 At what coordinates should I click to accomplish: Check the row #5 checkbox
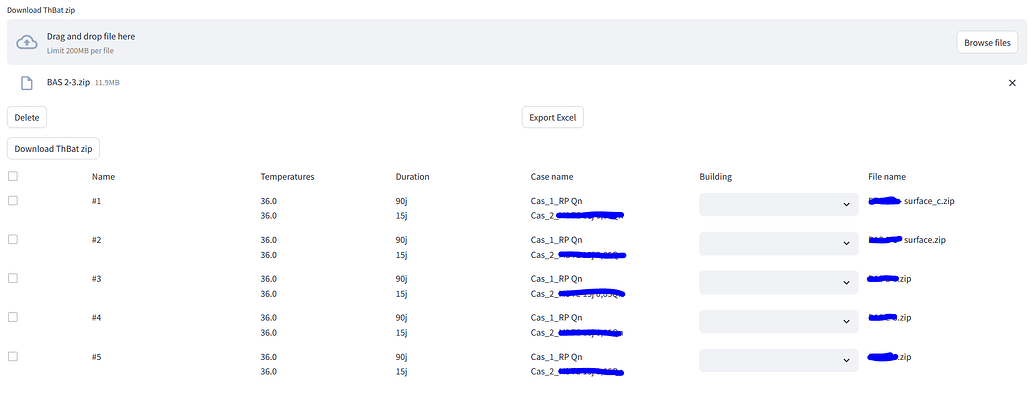13,356
